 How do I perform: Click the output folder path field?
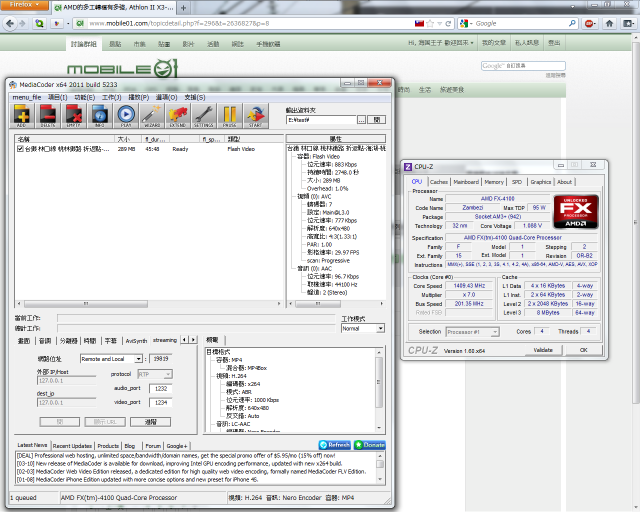click(321, 120)
